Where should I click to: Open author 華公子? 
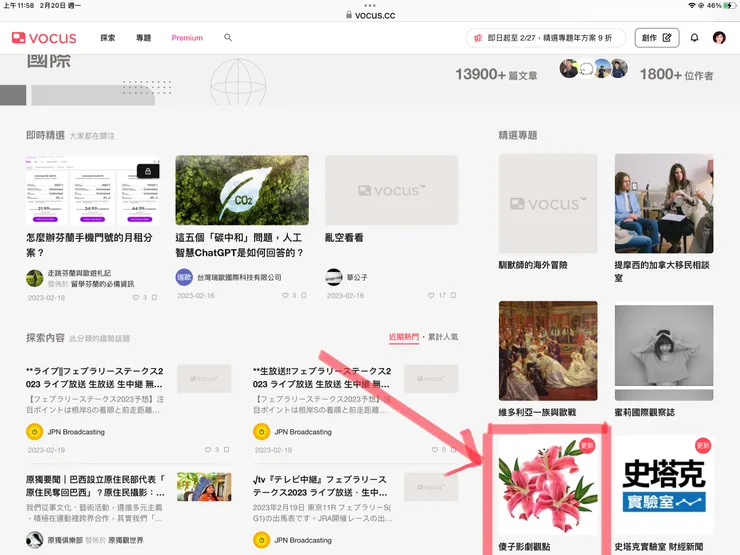click(x=357, y=278)
